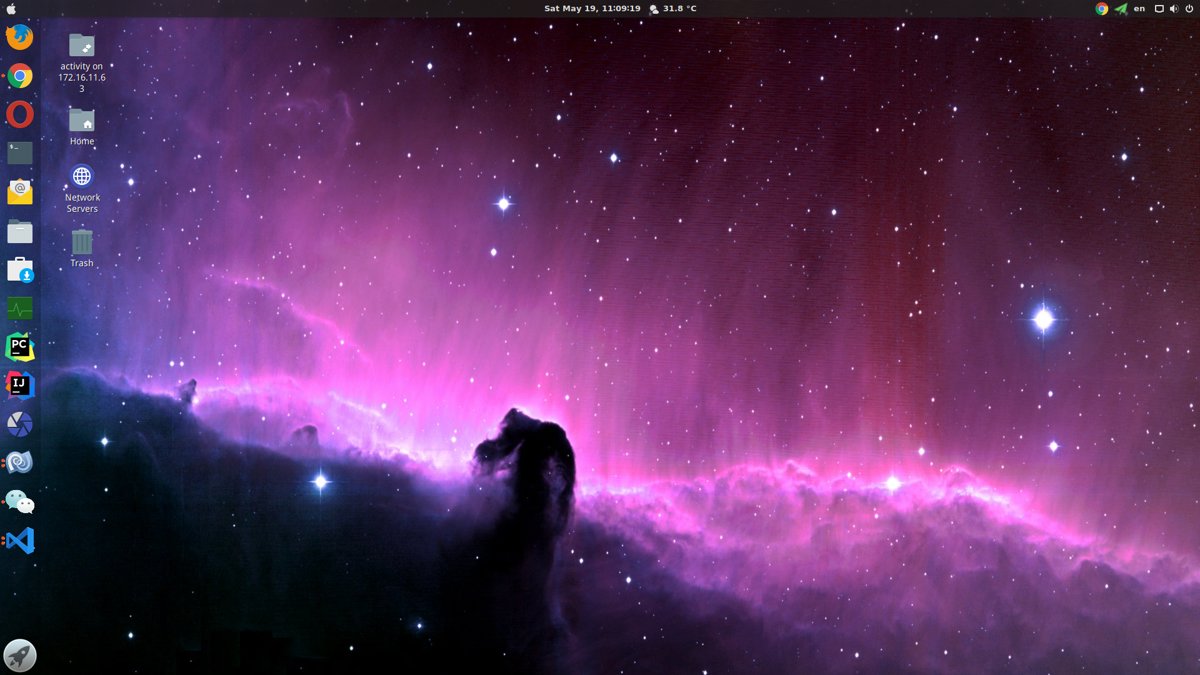Viewport: 1200px width, 675px height.
Task: Open the power menu in top bar
Action: [1189, 8]
